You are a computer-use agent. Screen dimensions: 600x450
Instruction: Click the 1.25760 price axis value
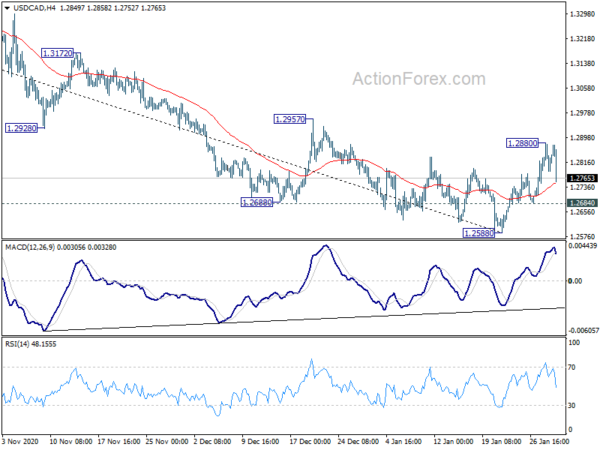coord(582,237)
